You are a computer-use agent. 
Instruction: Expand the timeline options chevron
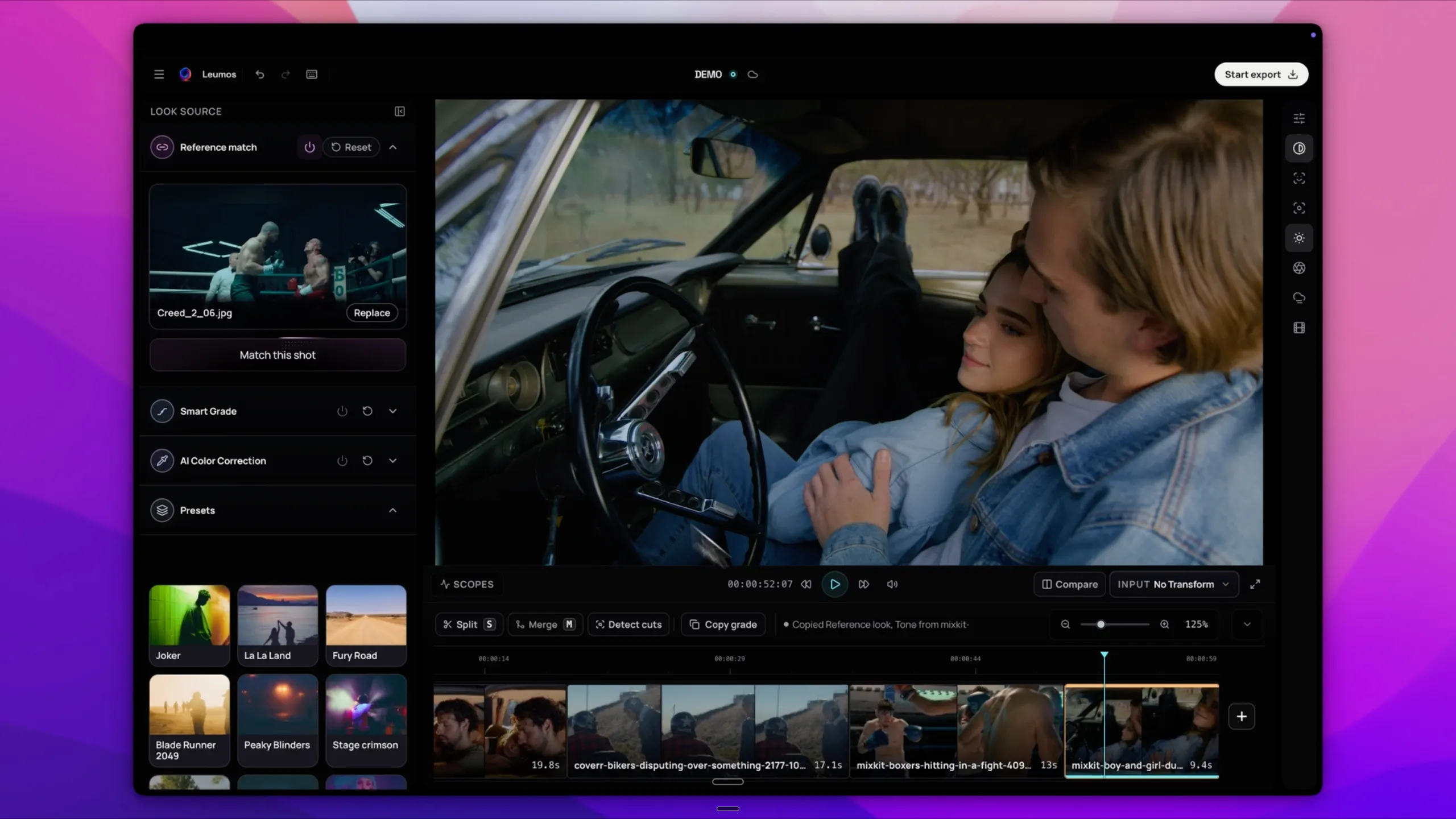[1247, 624]
